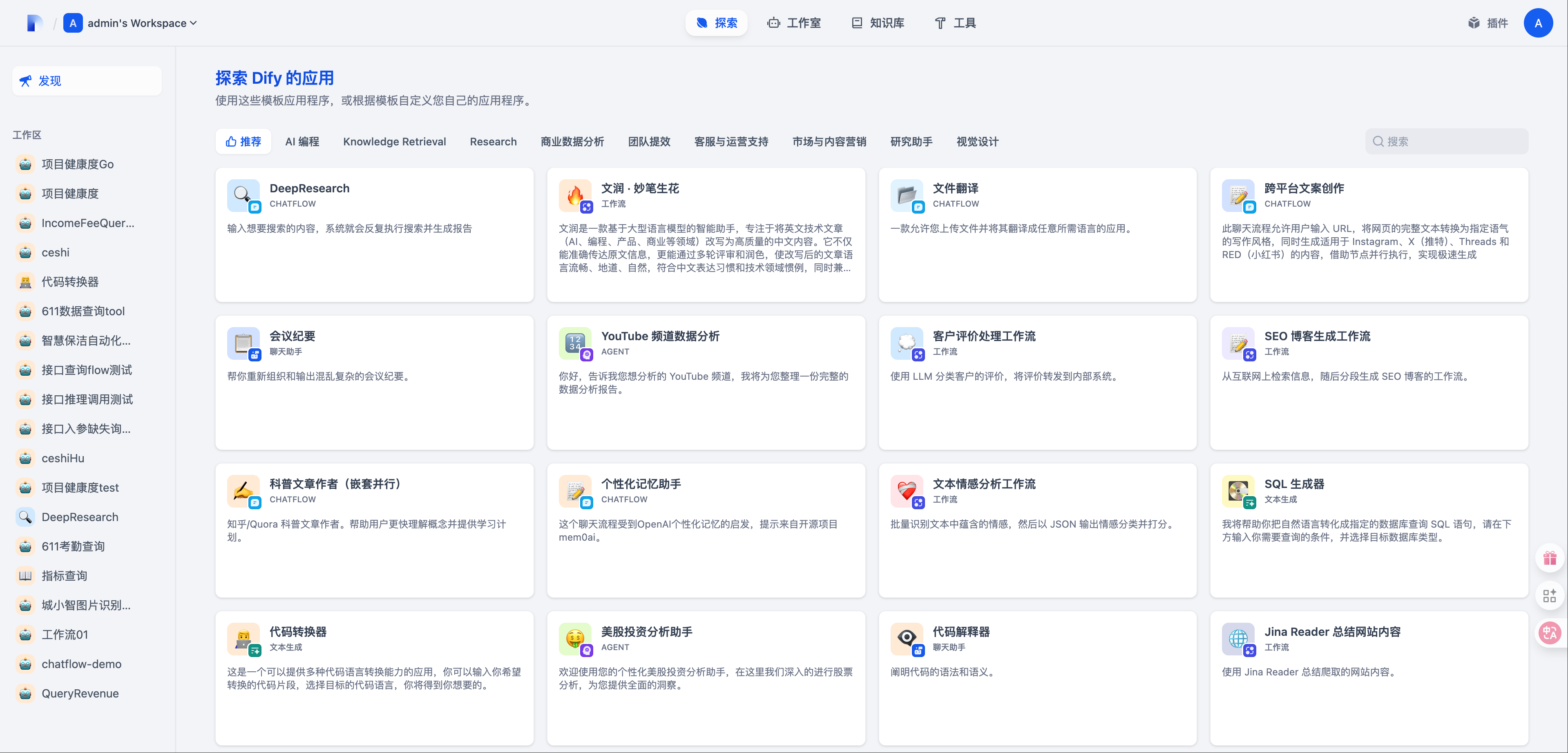The image size is (1568, 753).
Task: Filter by Research category
Action: pos(493,142)
